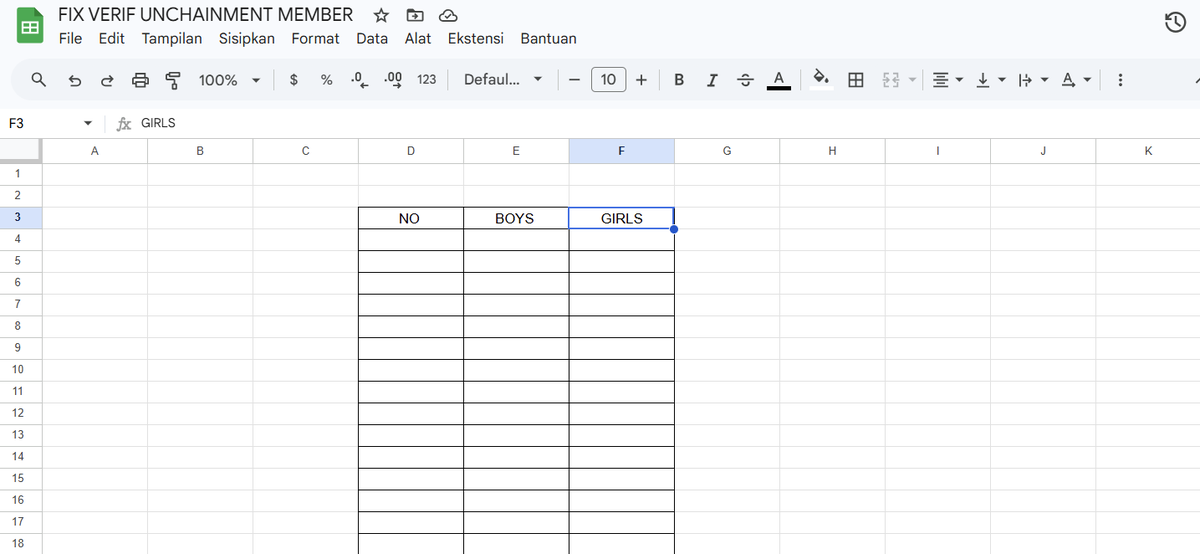This screenshot has width=1200, height=554.
Task: Click the select all corner box
Action: [20, 151]
